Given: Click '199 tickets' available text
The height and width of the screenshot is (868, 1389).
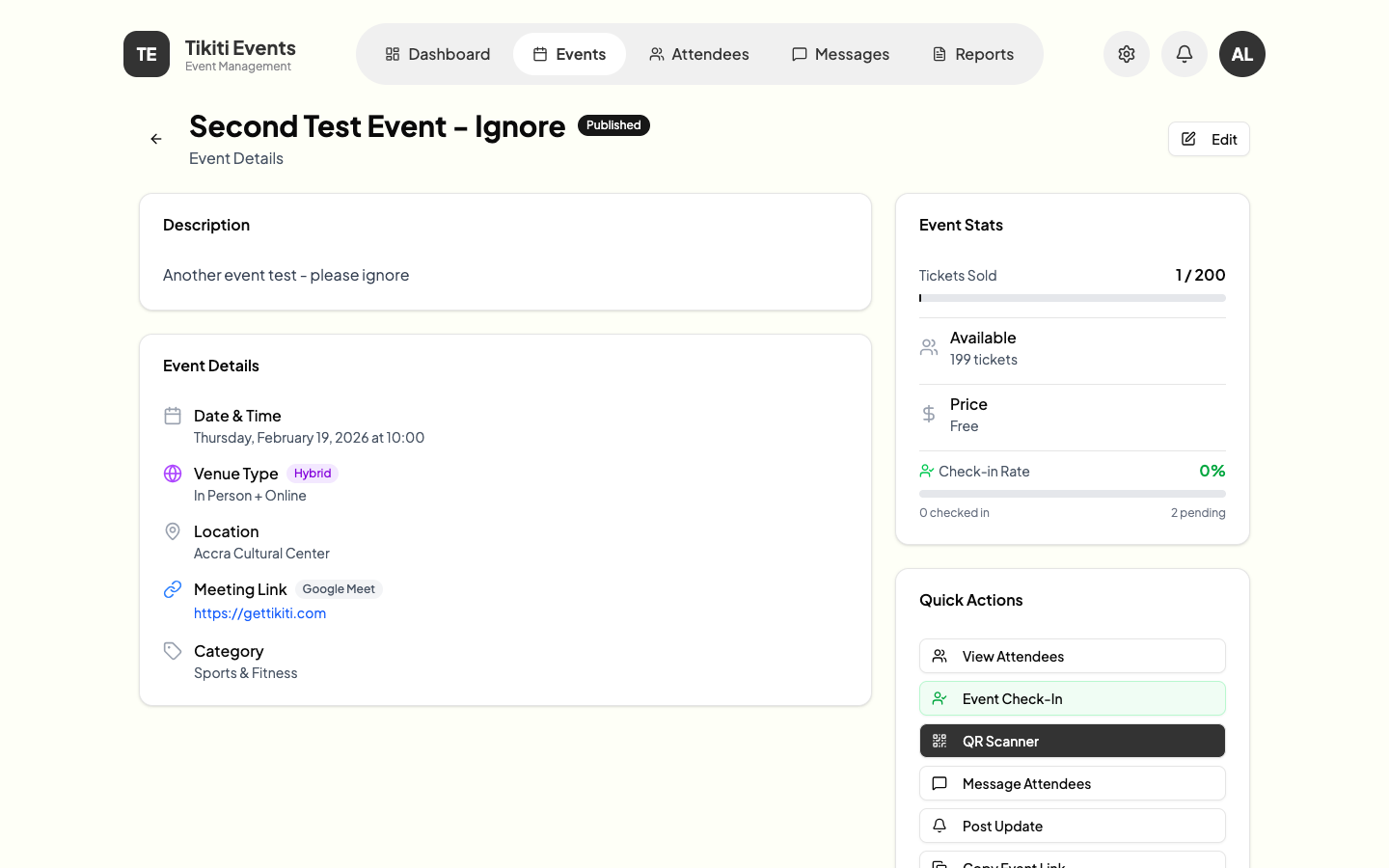Looking at the screenshot, I should click(984, 360).
